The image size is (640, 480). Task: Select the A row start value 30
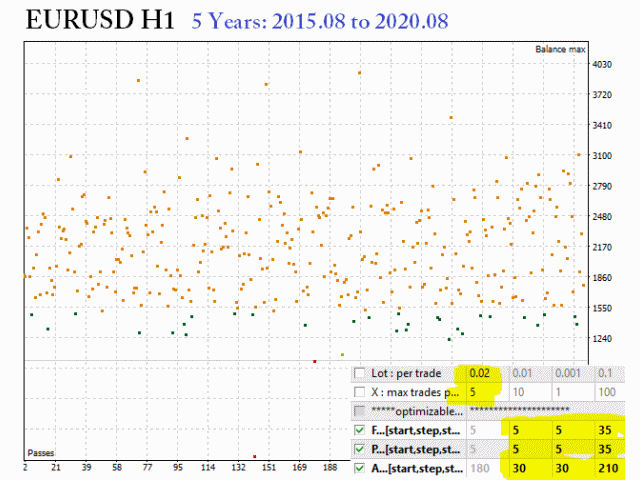pyautogui.click(x=520, y=468)
